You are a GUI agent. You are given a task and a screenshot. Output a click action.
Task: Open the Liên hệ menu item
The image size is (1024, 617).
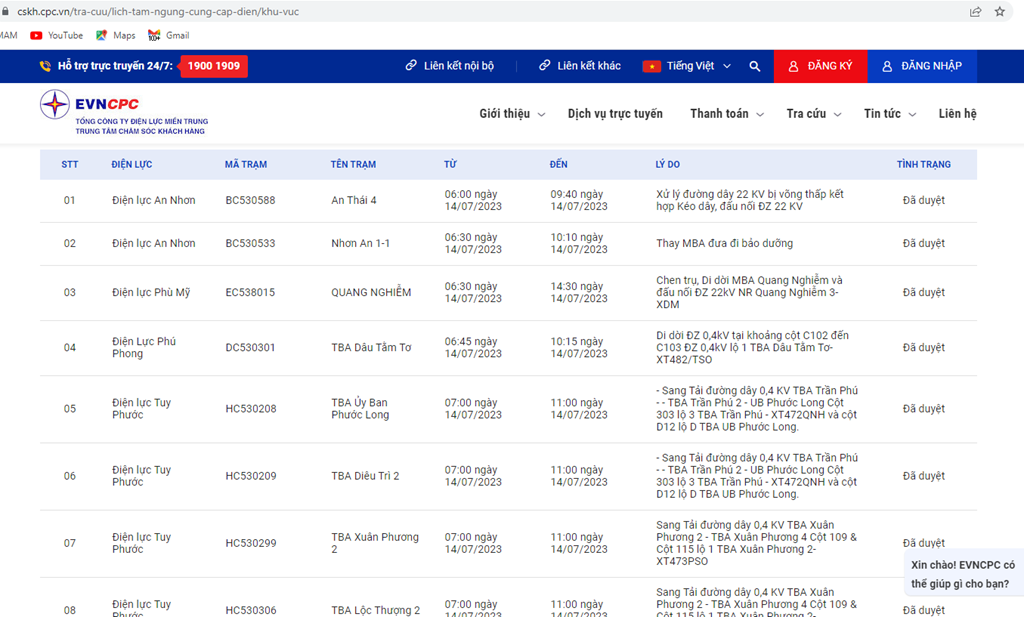click(x=957, y=114)
